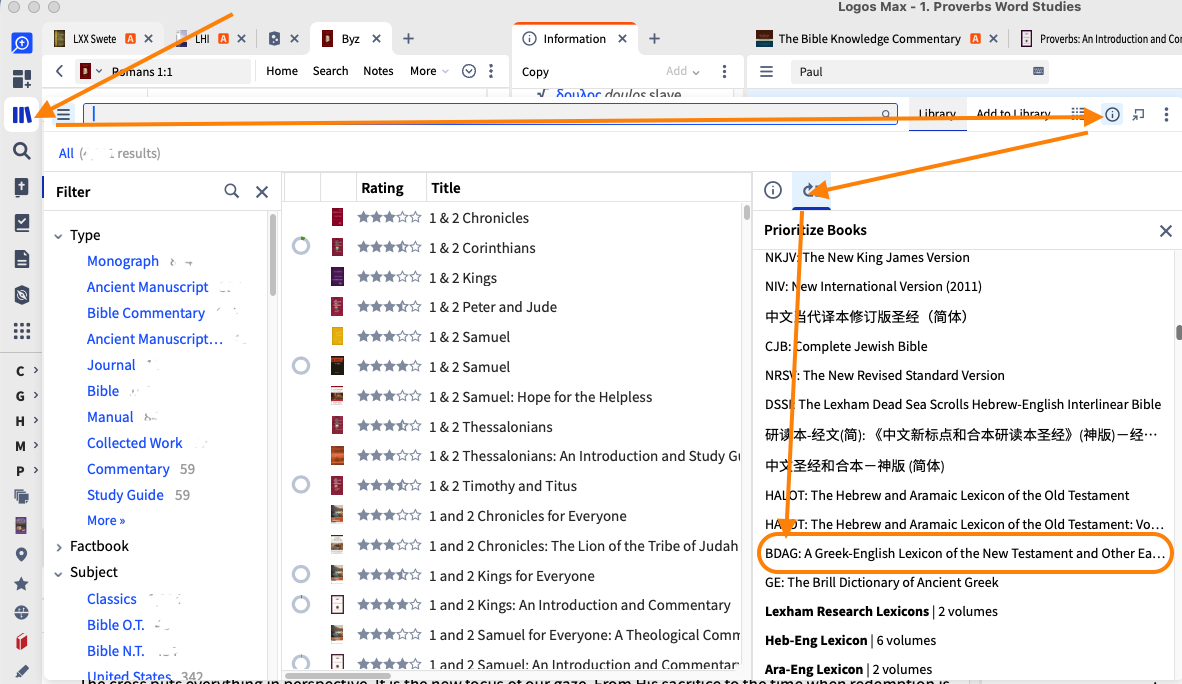
Task: Open the More dropdown in Byz toolbar
Action: [x=429, y=71]
